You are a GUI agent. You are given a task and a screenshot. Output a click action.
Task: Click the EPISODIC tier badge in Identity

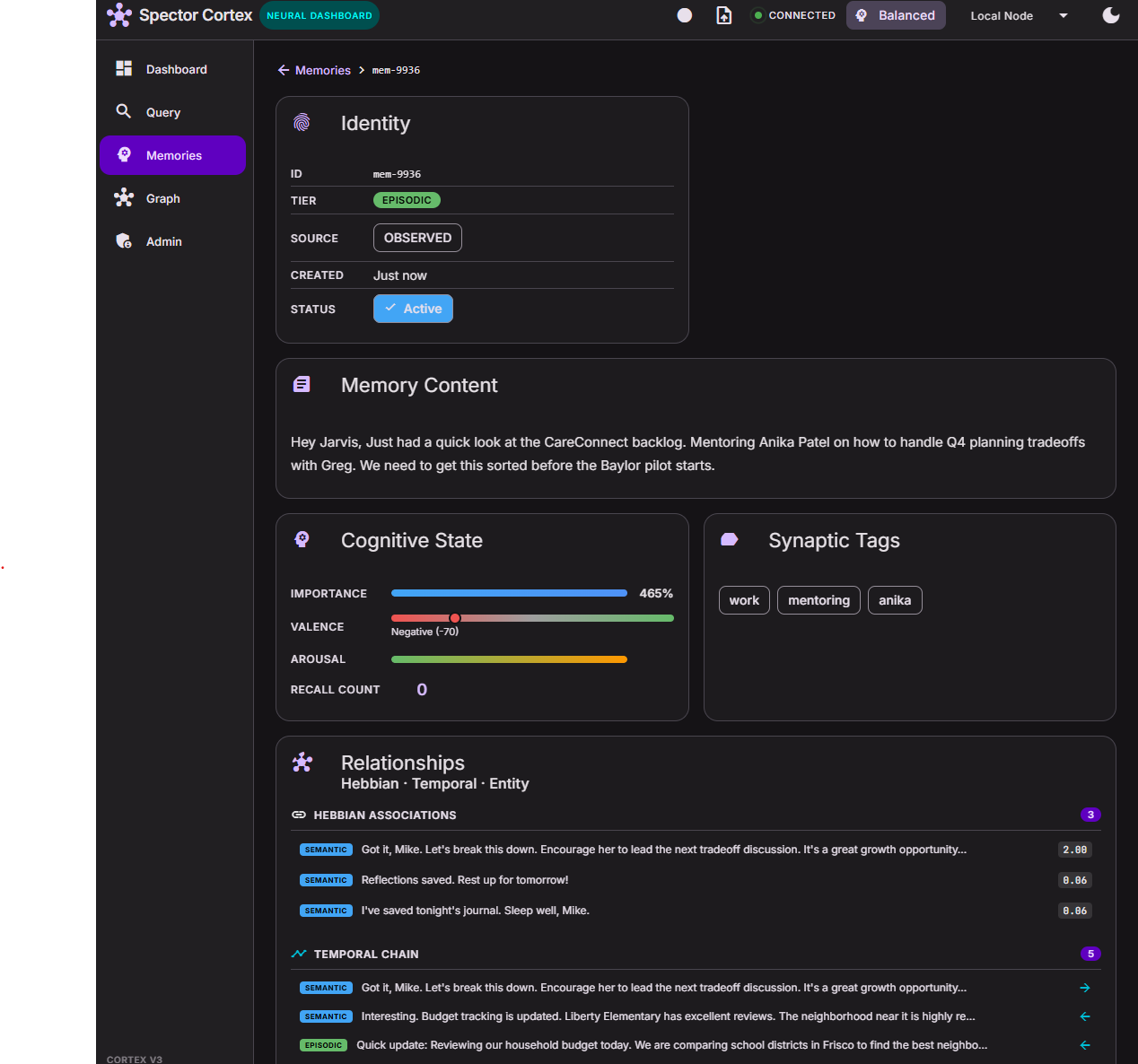[x=407, y=200]
